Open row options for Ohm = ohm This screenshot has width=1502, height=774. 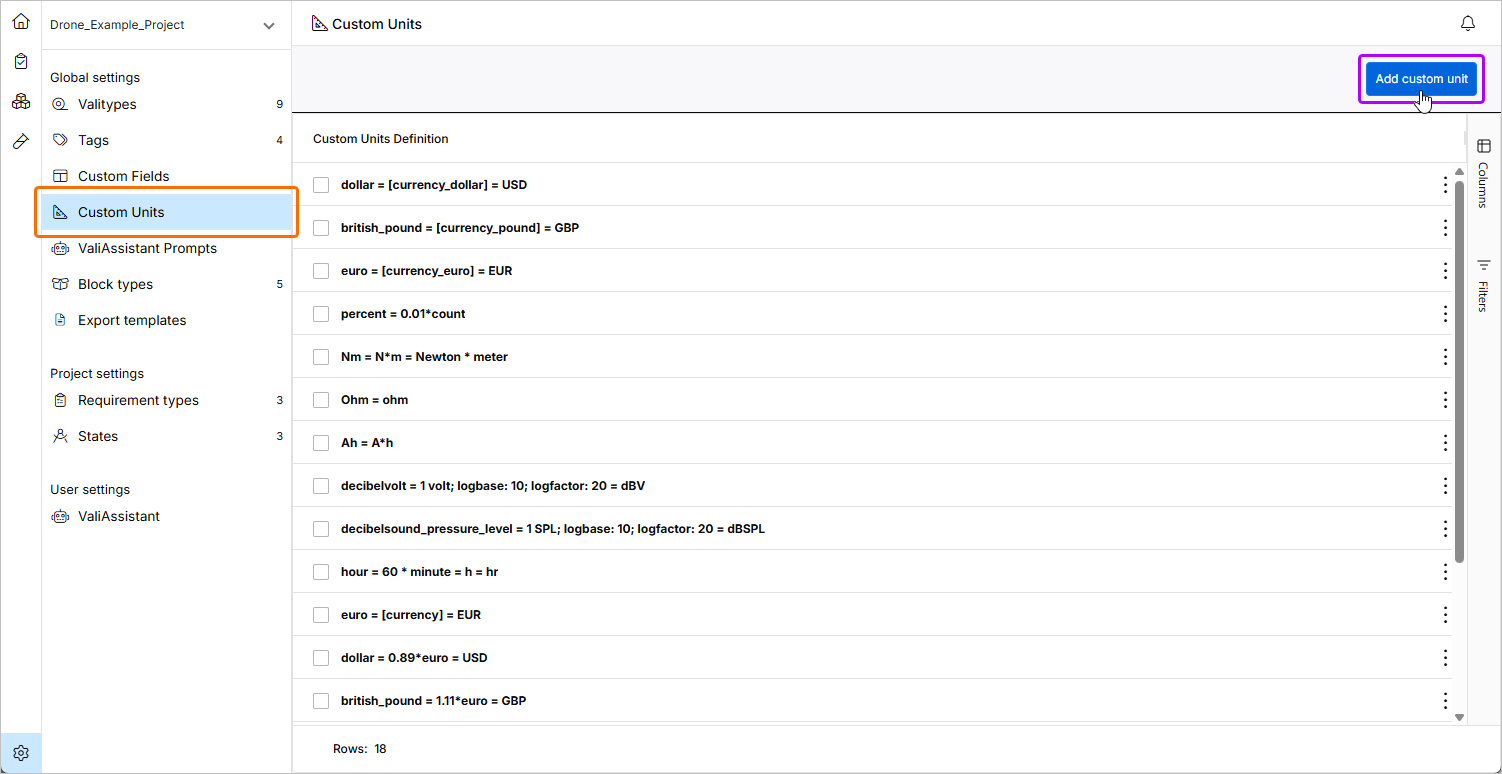click(1445, 400)
